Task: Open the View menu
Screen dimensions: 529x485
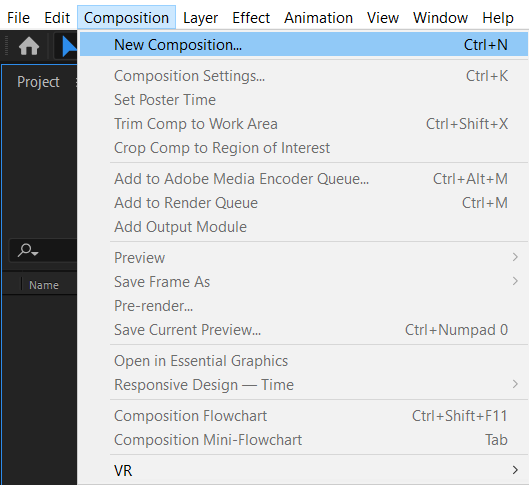Action: pos(383,18)
